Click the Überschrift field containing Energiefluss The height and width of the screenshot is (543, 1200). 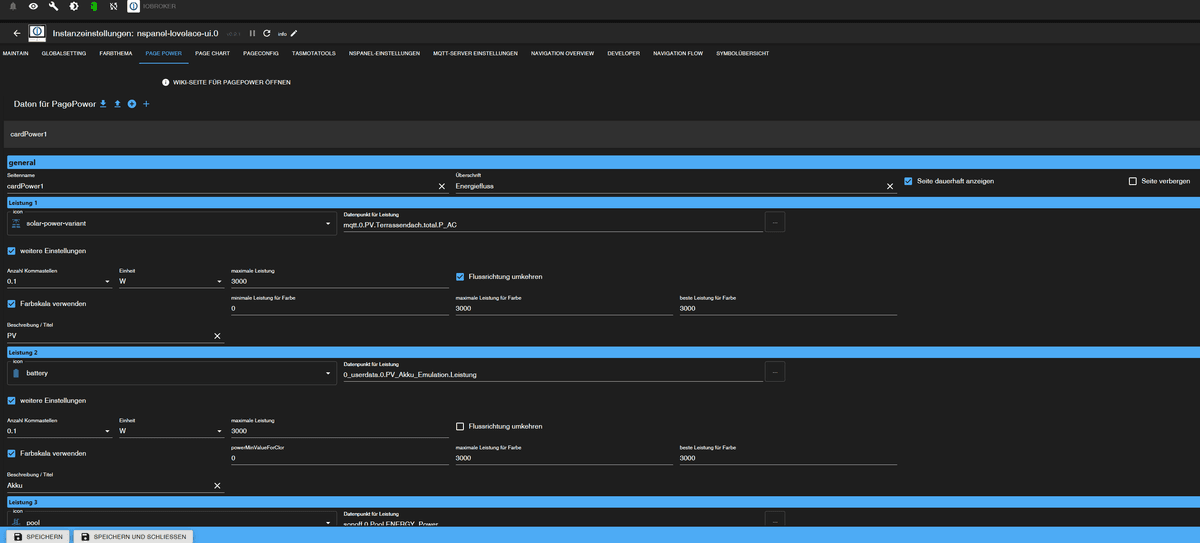(665, 186)
